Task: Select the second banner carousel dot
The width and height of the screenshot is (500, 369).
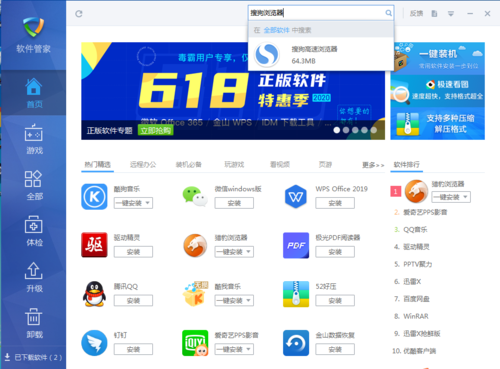Action: (346, 130)
